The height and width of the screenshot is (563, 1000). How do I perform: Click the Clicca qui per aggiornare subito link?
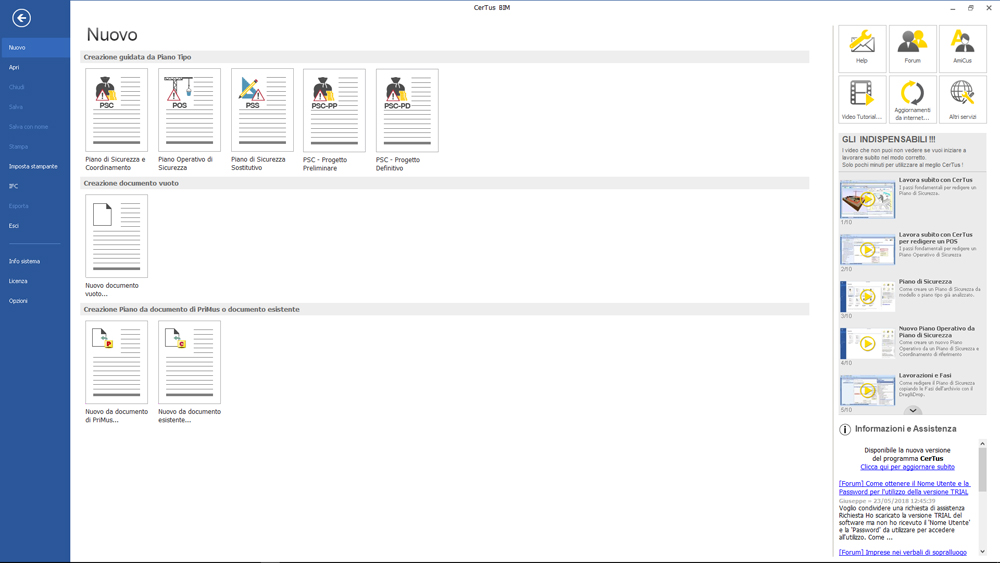click(x=908, y=467)
